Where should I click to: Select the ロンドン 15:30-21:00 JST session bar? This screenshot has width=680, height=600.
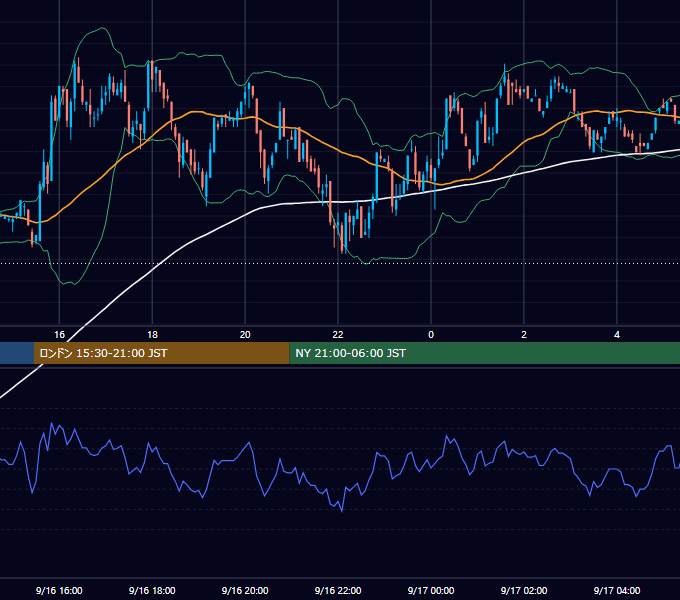pos(161,353)
